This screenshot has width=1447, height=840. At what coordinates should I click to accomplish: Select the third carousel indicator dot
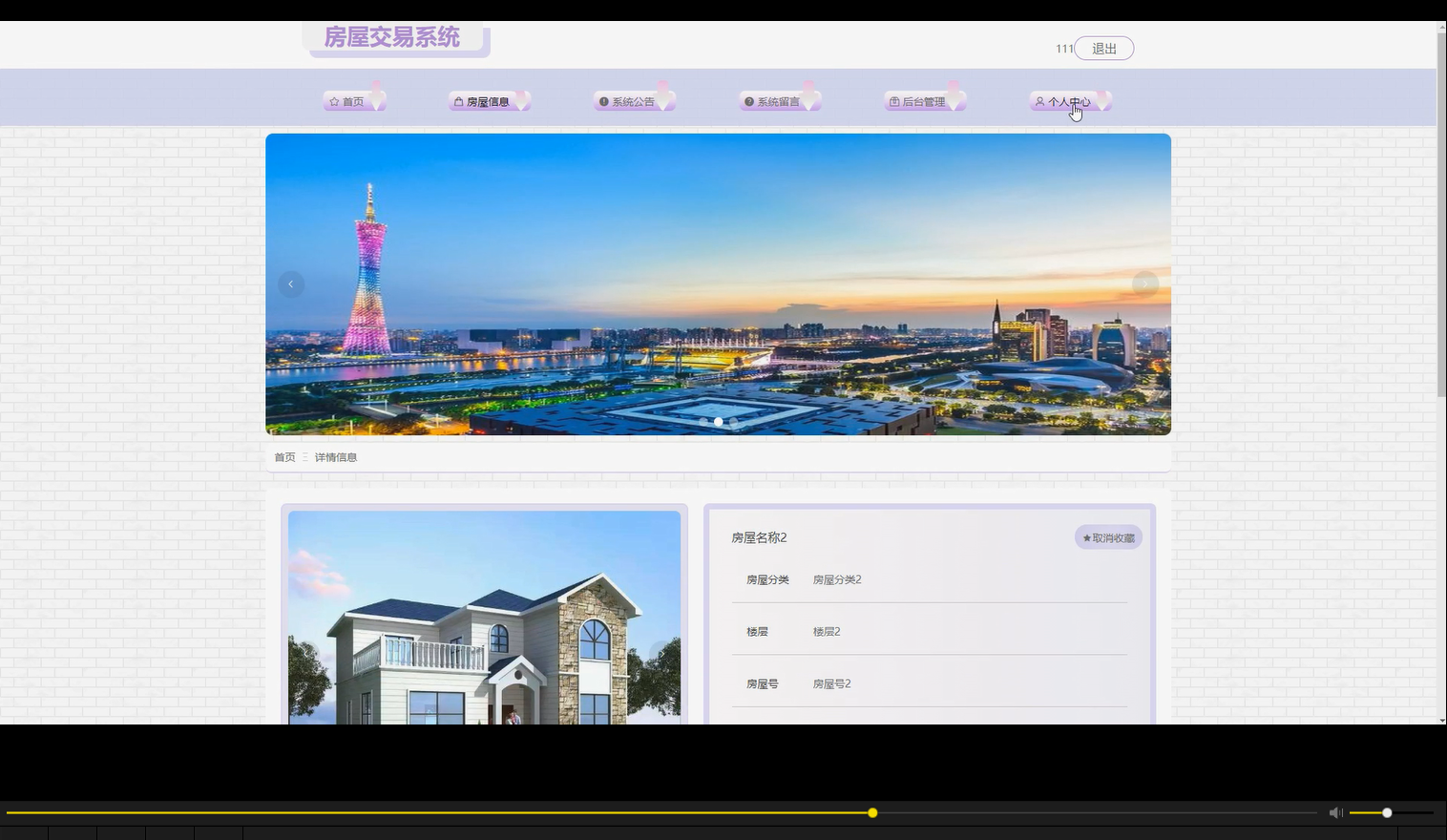pyautogui.click(x=732, y=421)
